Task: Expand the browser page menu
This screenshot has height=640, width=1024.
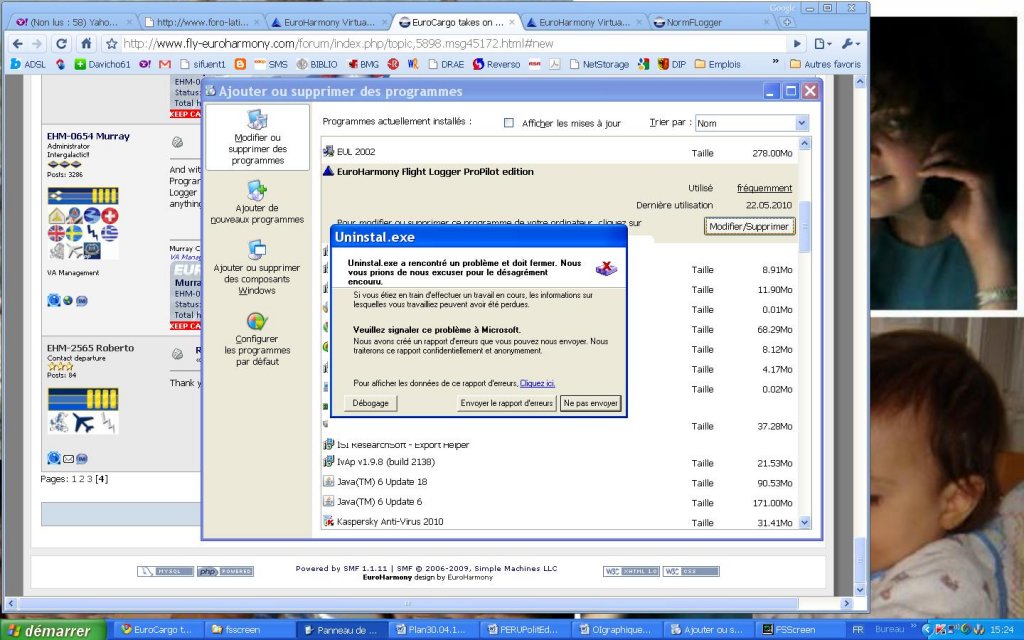Action: [x=822, y=44]
